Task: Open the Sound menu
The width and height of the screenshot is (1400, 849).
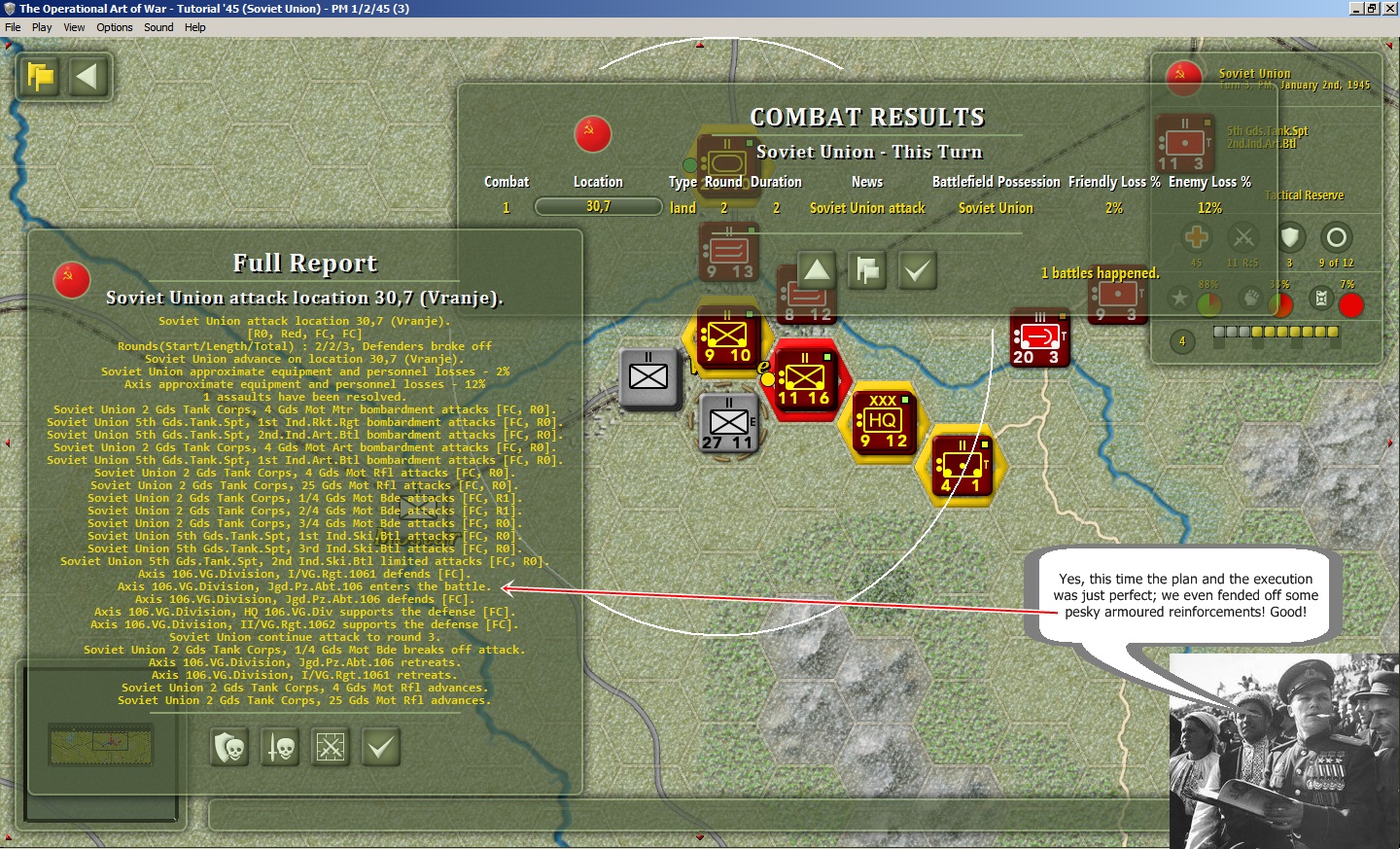Action: point(158,27)
